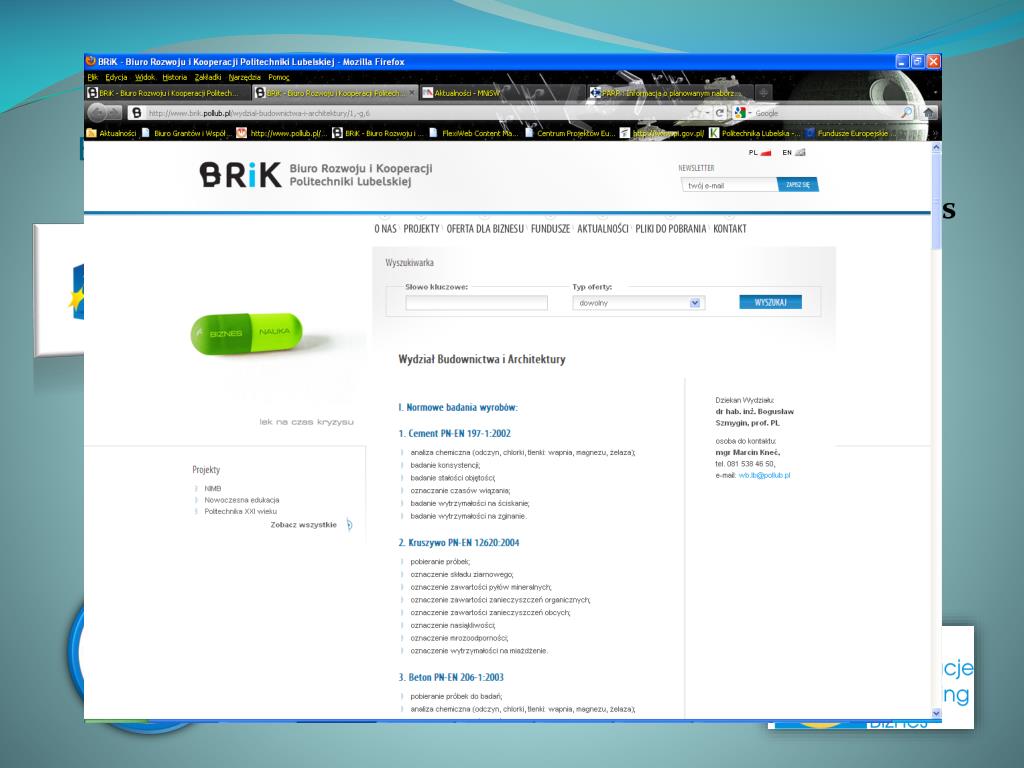Open the NIMB project link
The height and width of the screenshot is (768, 1024).
pyautogui.click(x=212, y=488)
